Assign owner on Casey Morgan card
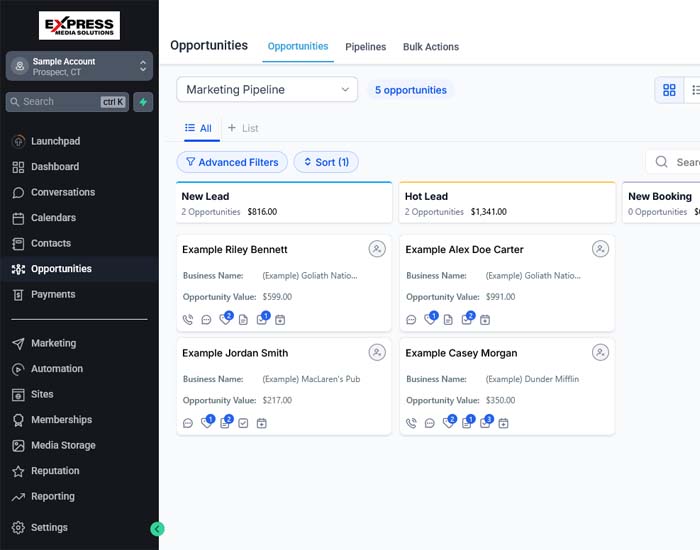 tap(600, 352)
